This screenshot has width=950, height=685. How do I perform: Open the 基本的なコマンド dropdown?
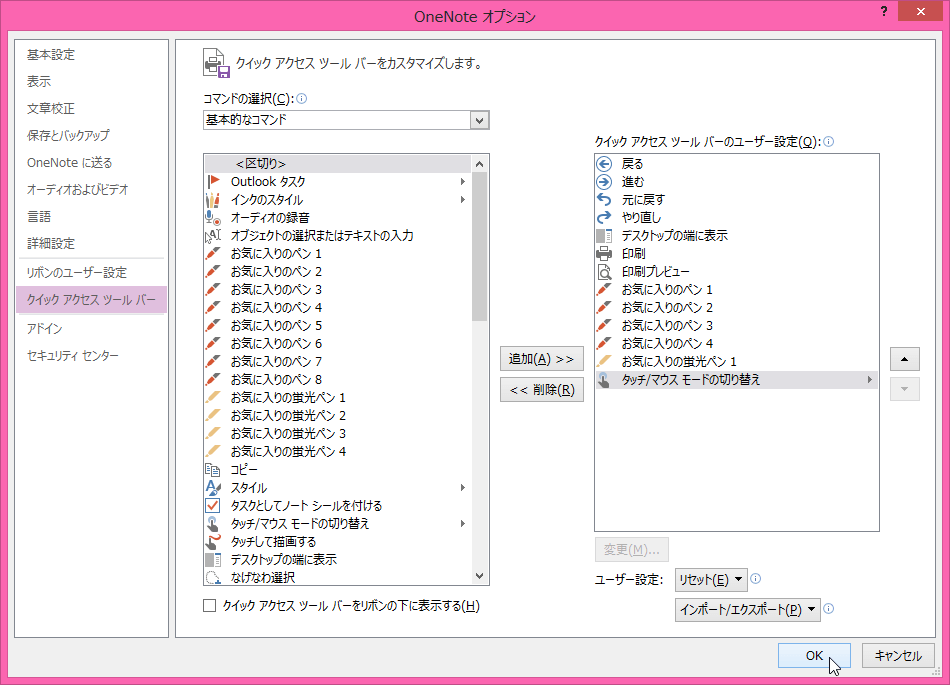(x=479, y=120)
